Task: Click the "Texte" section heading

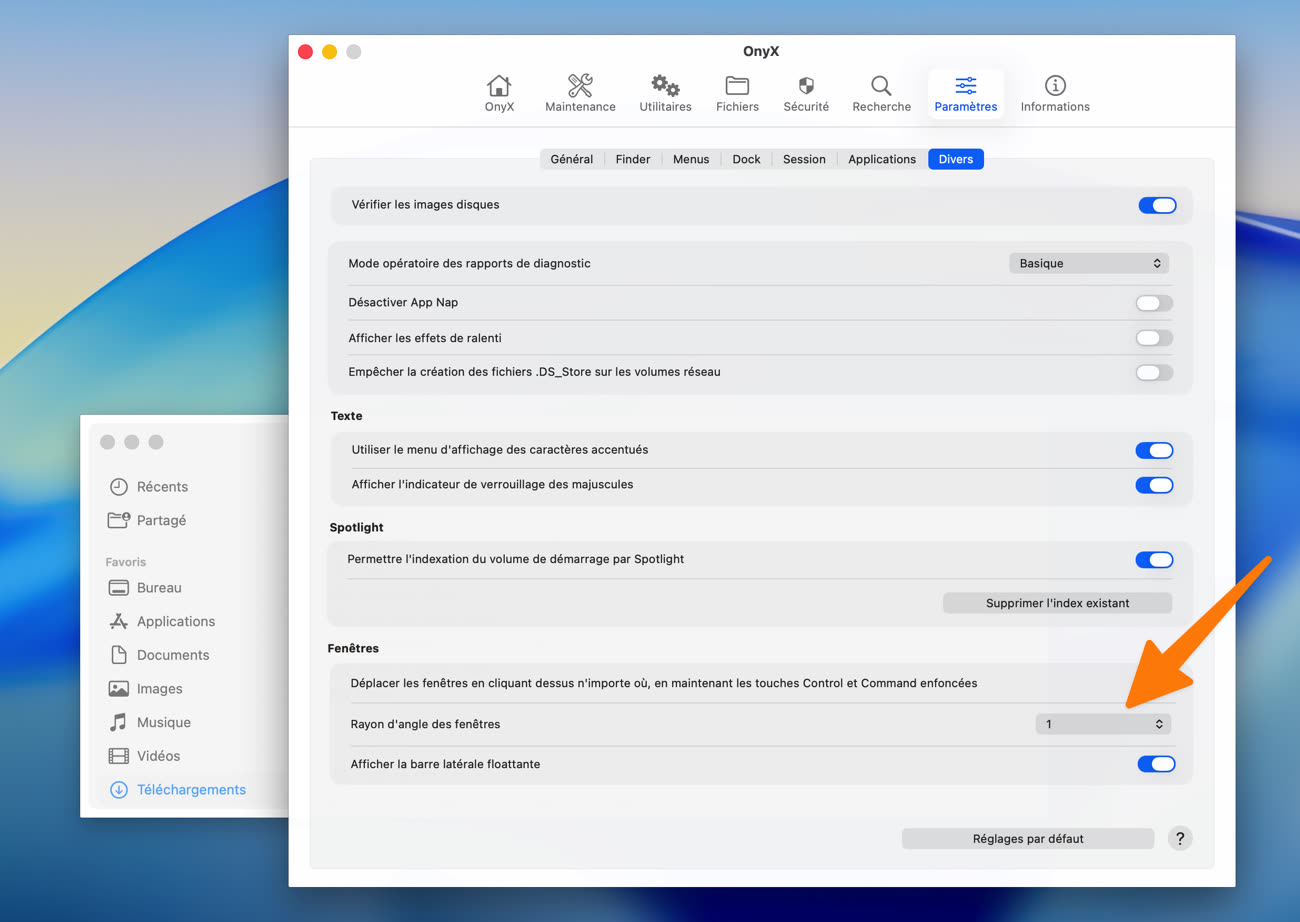Action: (346, 416)
